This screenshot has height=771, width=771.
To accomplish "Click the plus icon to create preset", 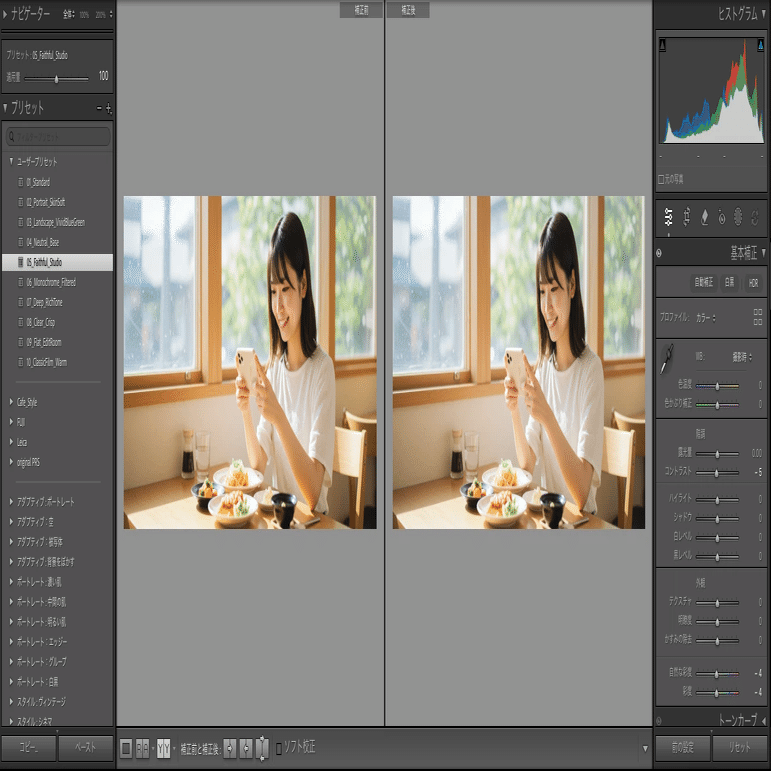I will (x=109, y=108).
